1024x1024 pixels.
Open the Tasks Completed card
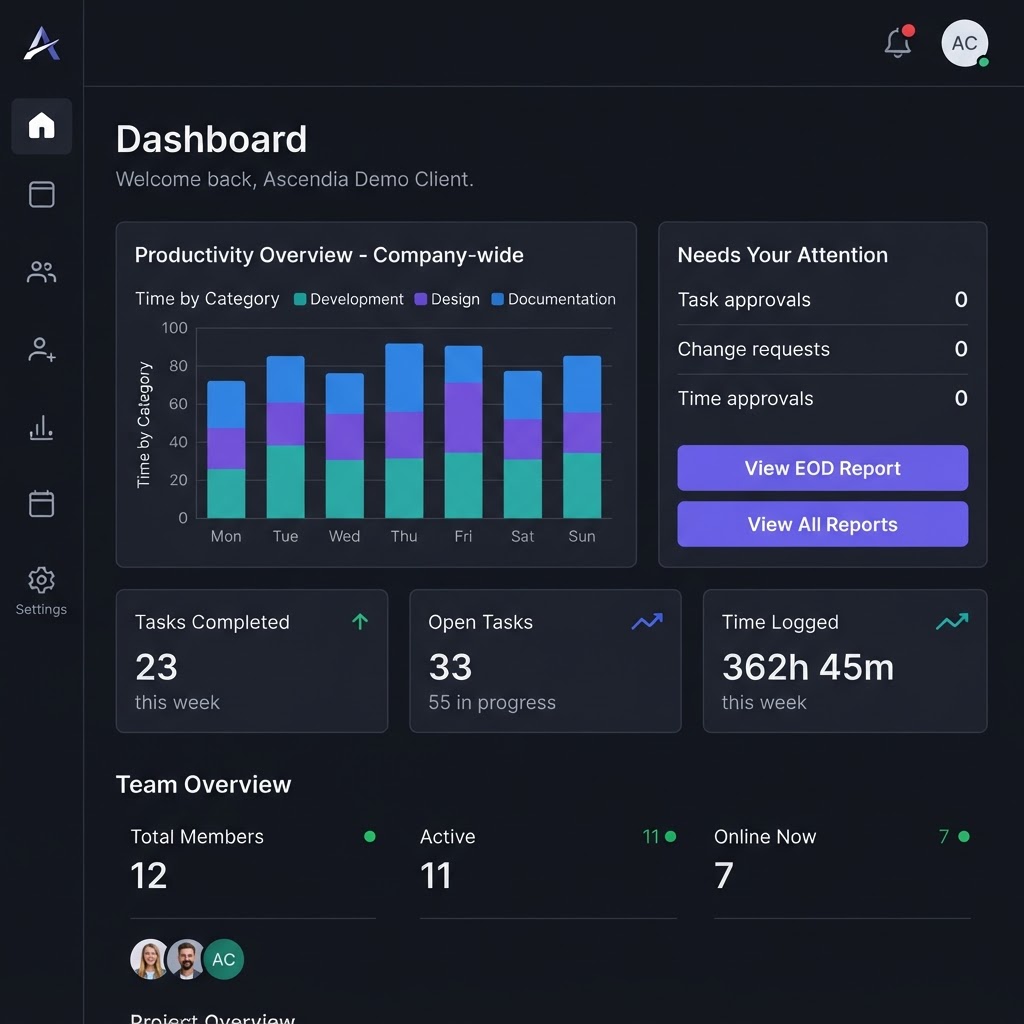point(252,661)
